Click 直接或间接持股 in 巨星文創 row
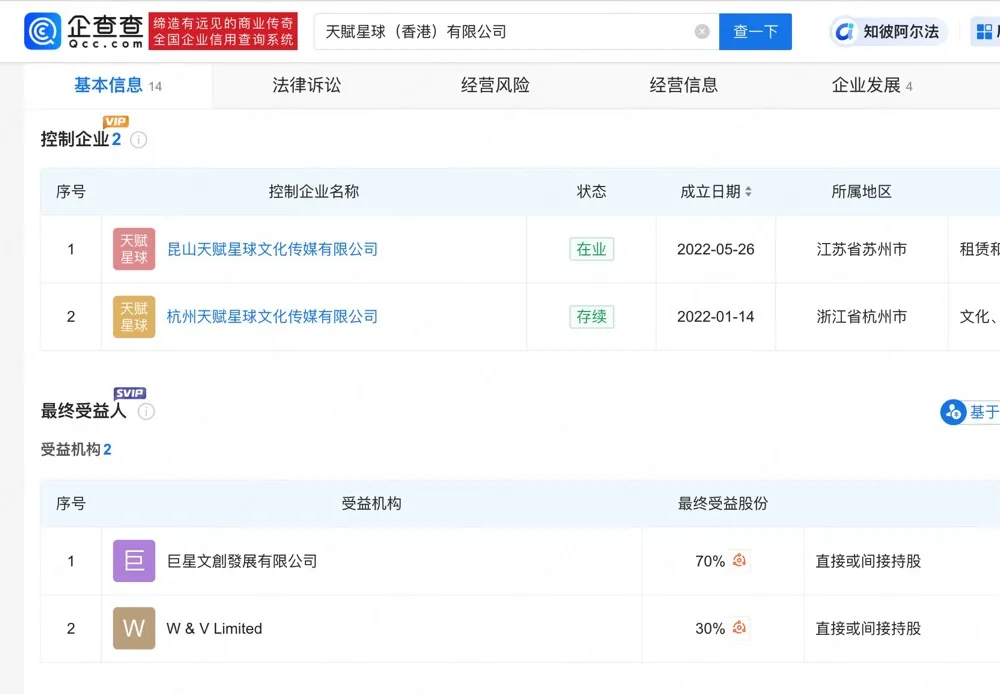The image size is (1000, 694). click(868, 561)
